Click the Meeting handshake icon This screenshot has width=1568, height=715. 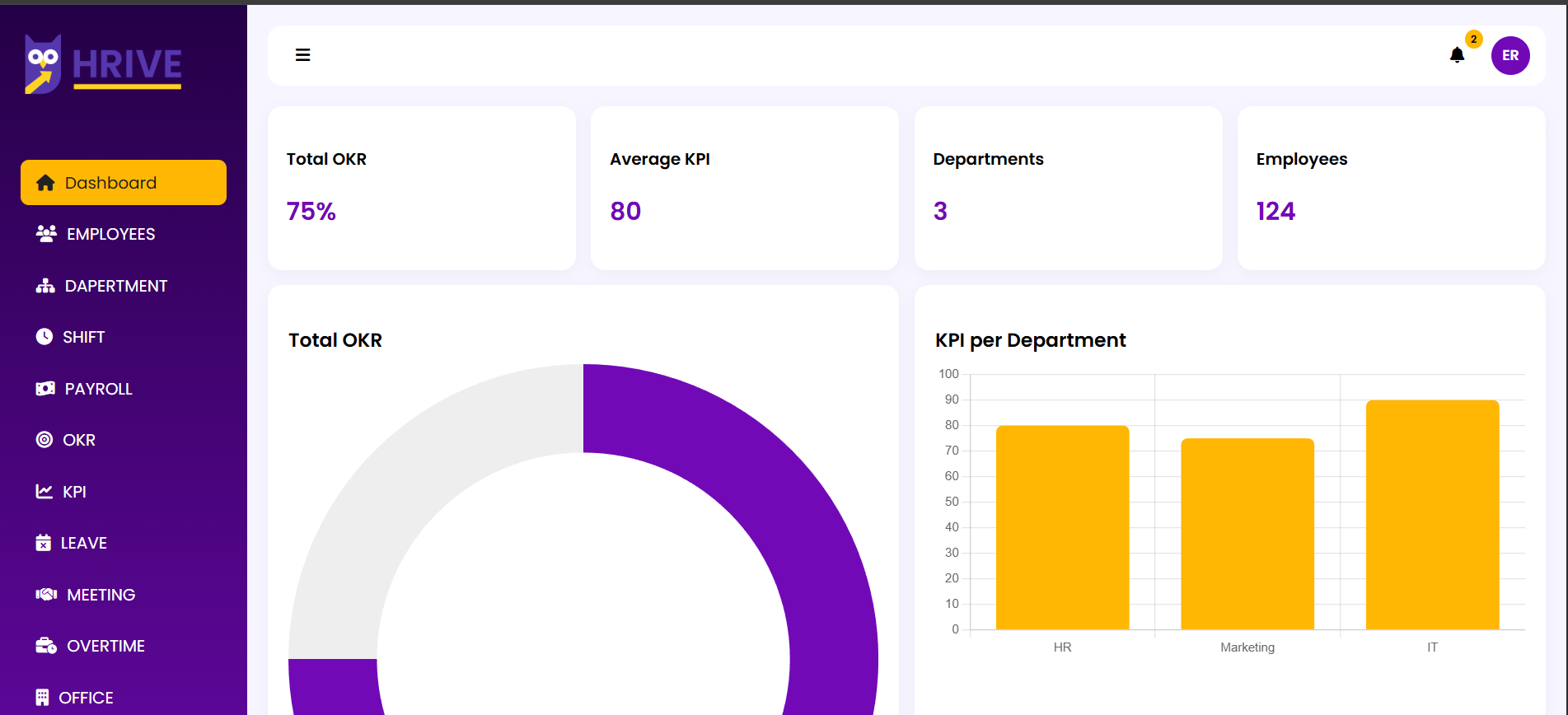(x=46, y=595)
